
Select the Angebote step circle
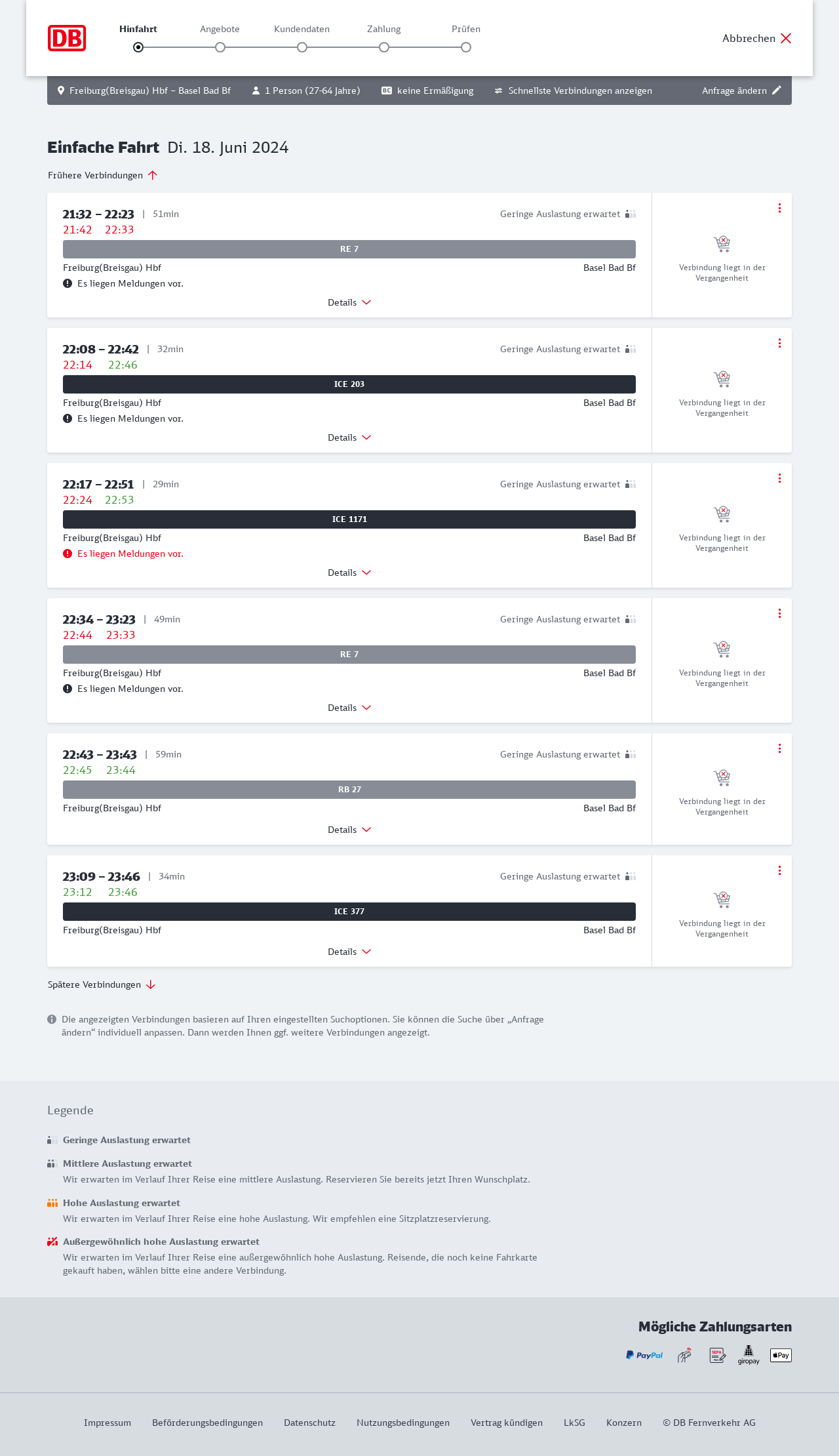click(x=220, y=47)
